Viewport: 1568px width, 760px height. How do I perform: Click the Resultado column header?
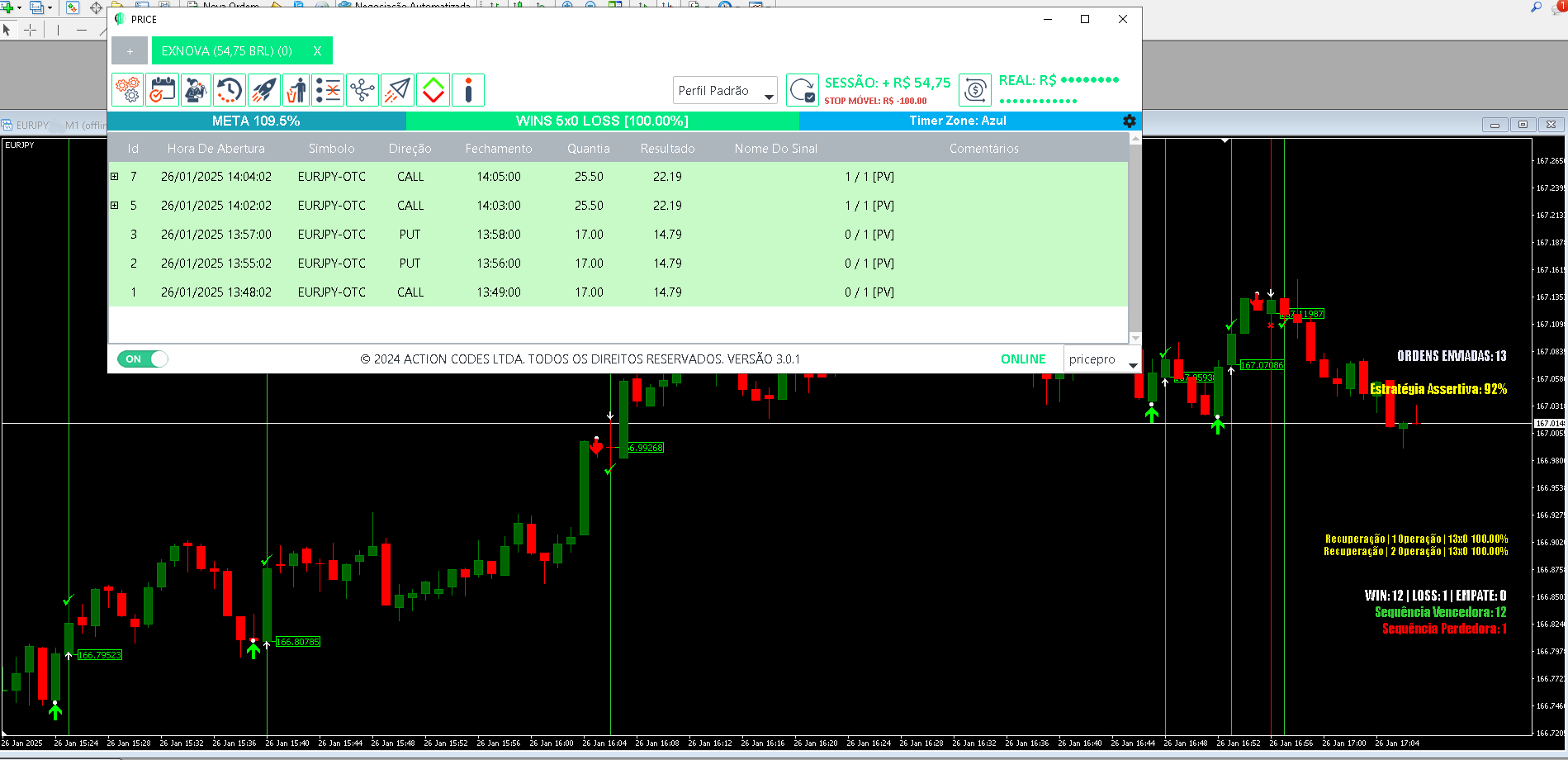[667, 149]
